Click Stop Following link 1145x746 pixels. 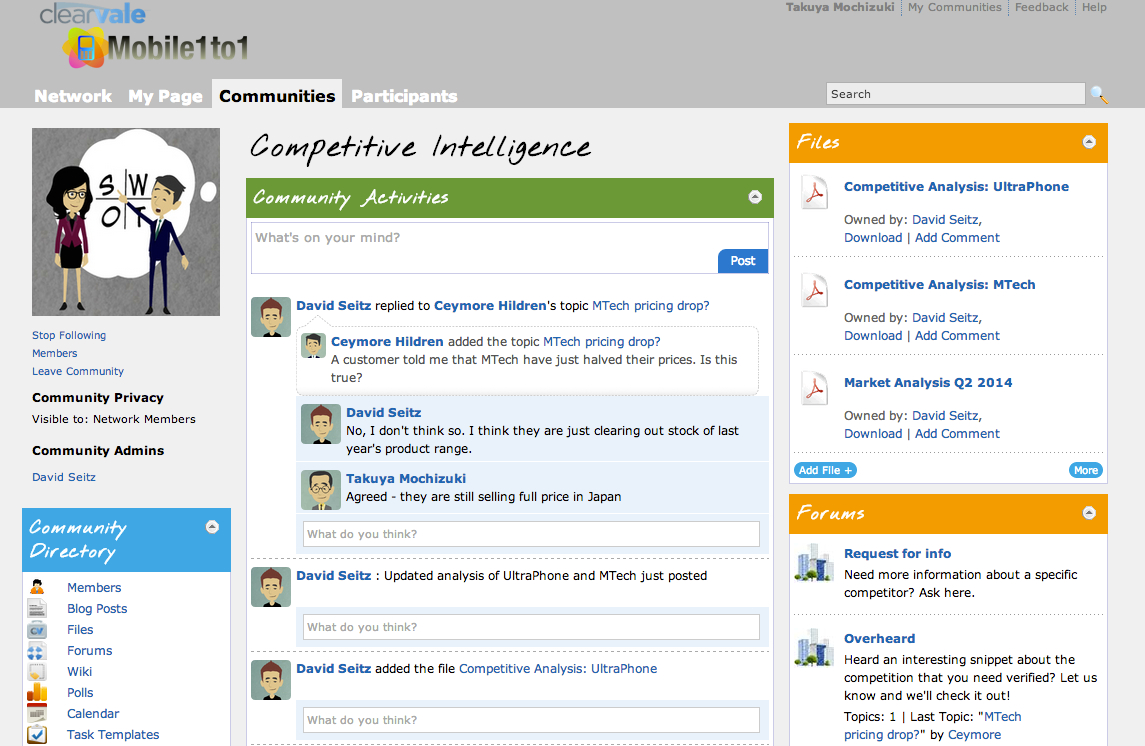(x=69, y=335)
